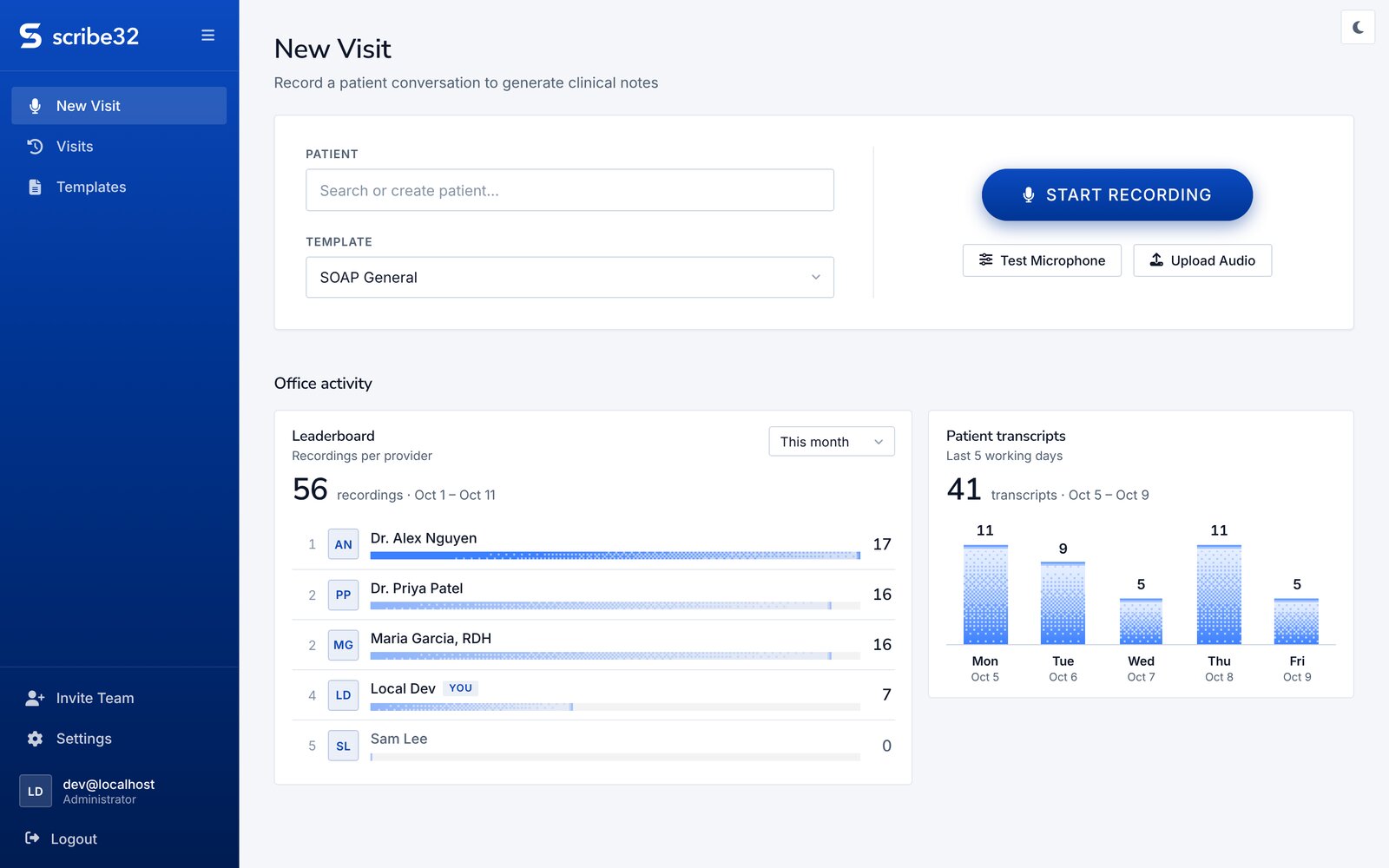
Task: Click the gear icon beside Settings
Action: coord(35,739)
